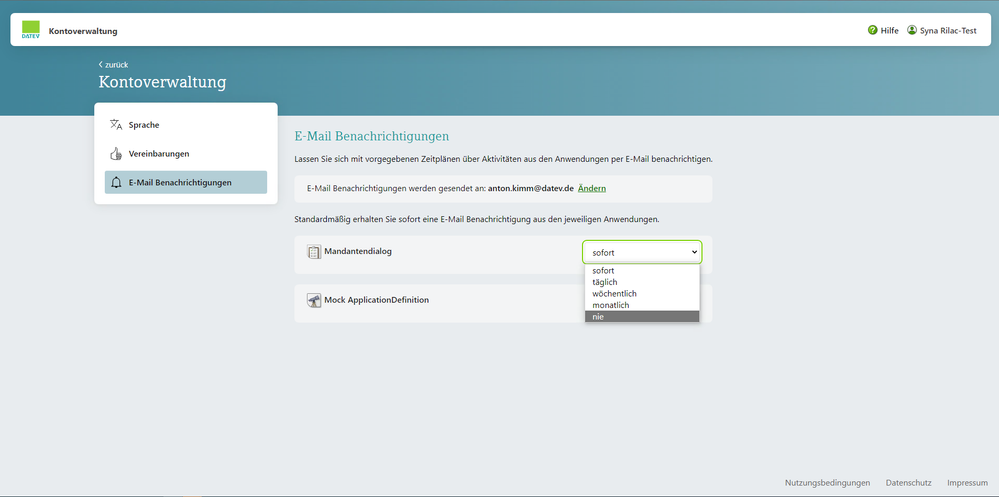Open the Datenschutz footer link
The image size is (999, 497).
[908, 482]
